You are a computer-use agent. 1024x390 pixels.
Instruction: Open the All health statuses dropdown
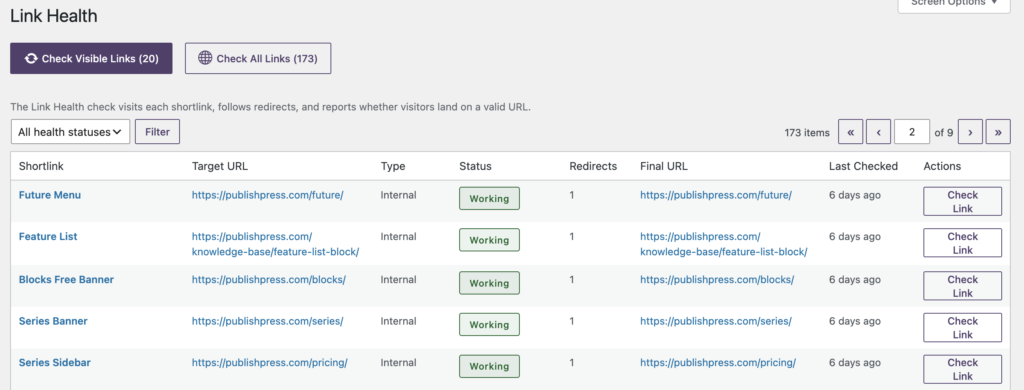(71, 131)
